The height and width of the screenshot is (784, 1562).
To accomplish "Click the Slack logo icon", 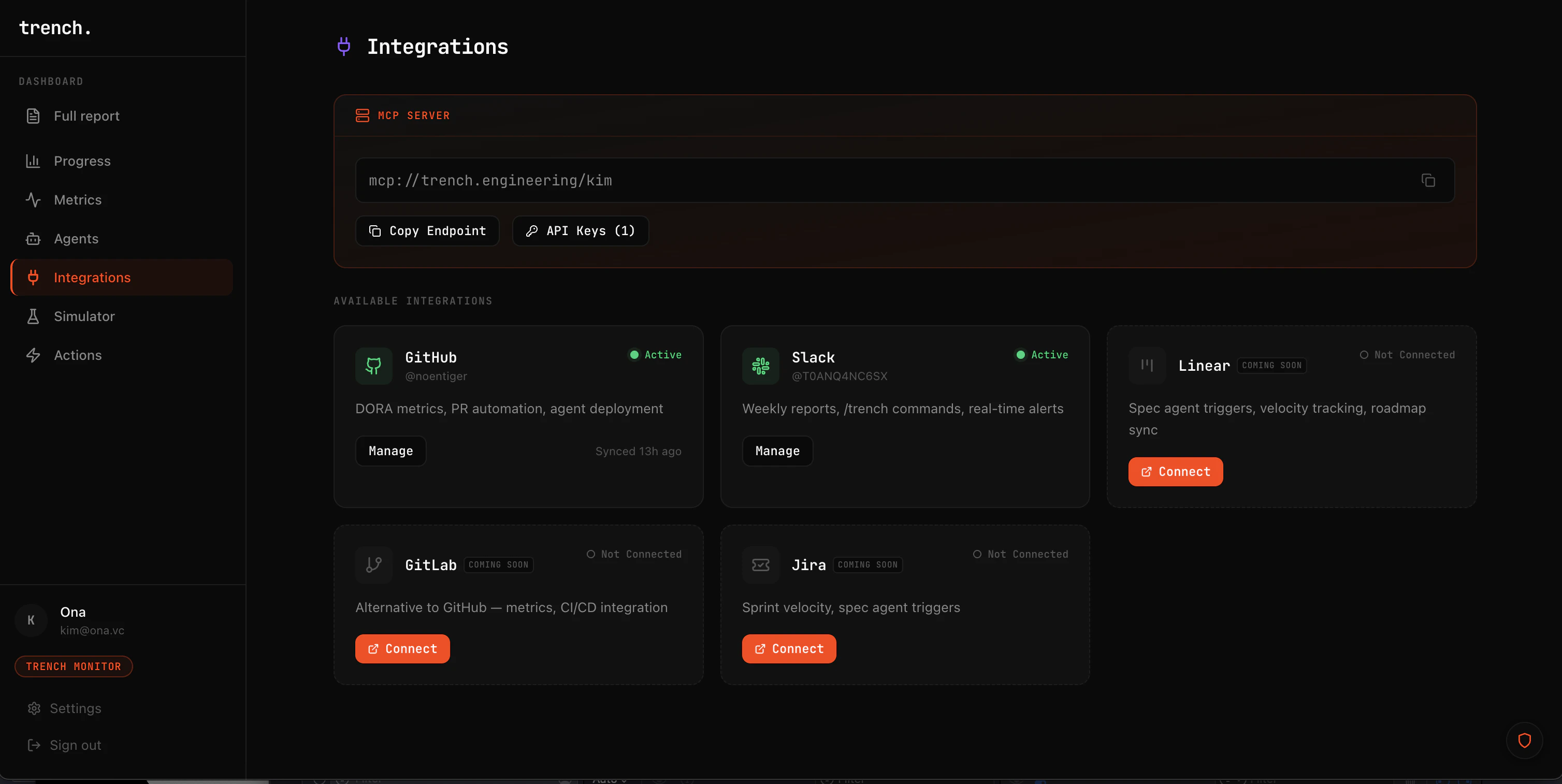I will point(760,366).
